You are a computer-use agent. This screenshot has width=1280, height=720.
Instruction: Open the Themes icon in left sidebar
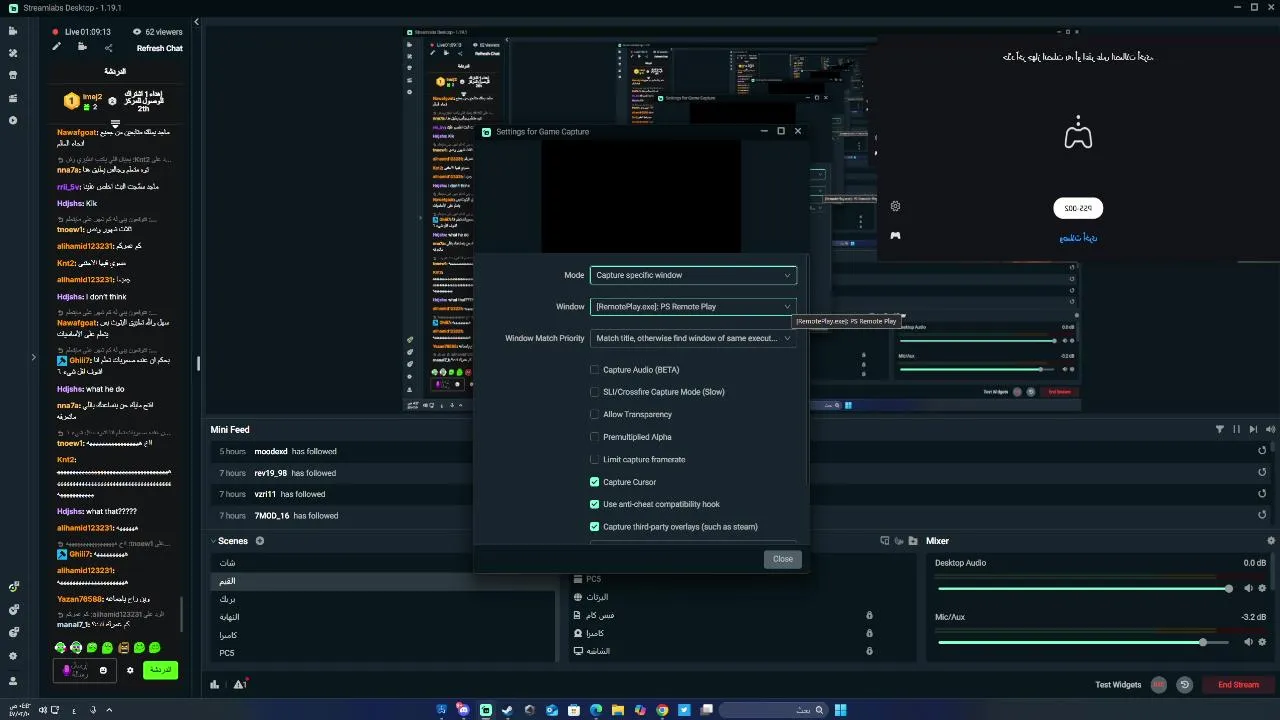(x=13, y=54)
